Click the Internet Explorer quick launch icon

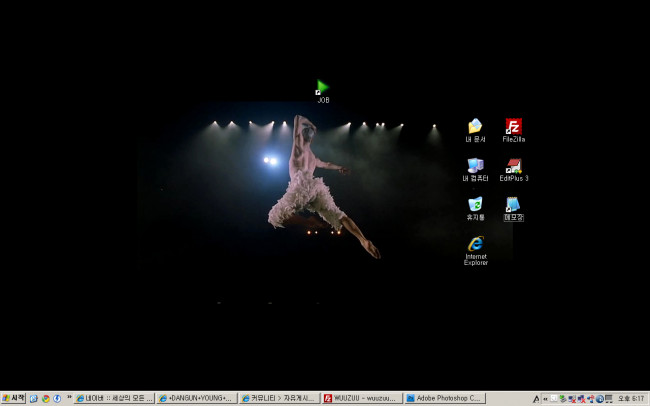pyautogui.click(x=33, y=398)
